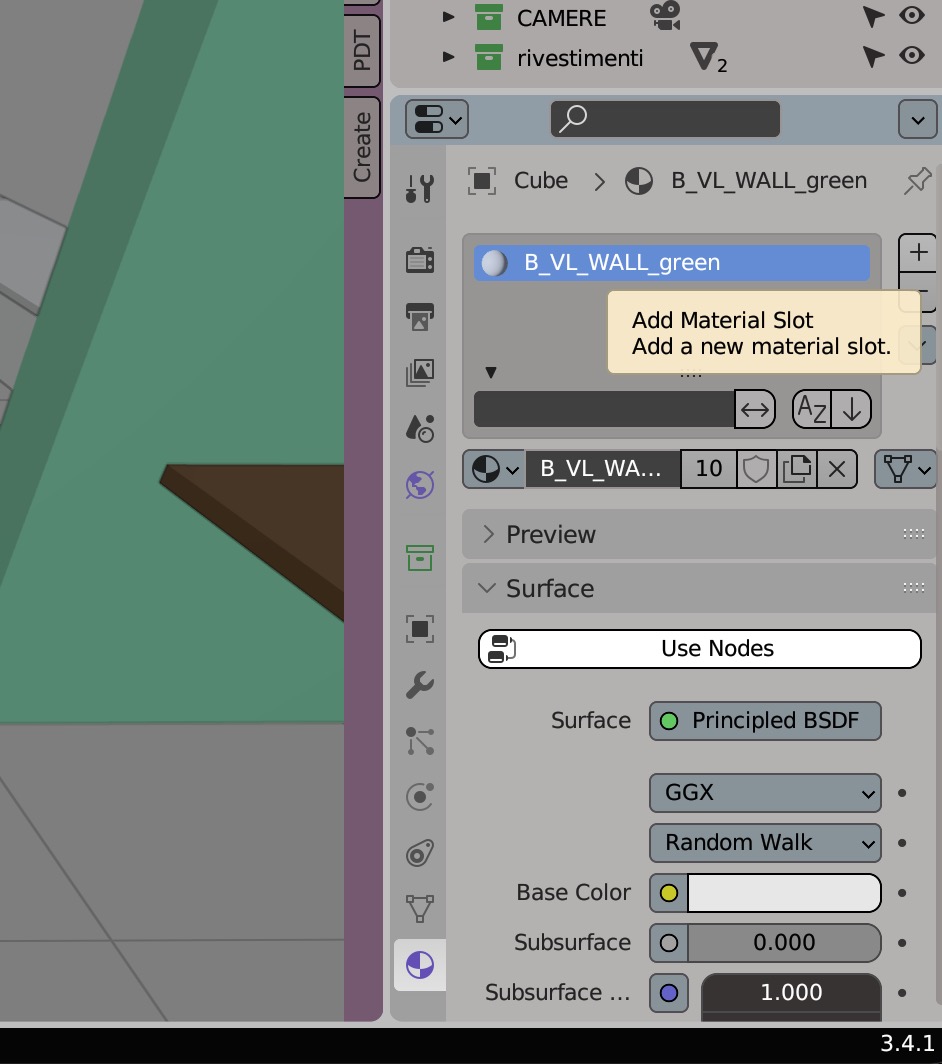Image resolution: width=942 pixels, height=1064 pixels.
Task: Open the World properties tab
Action: 419,486
